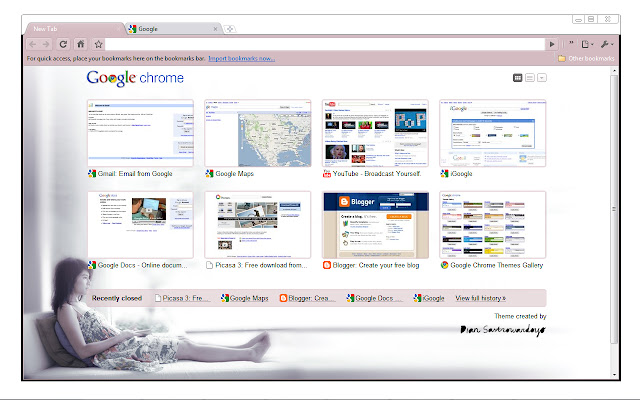Click the Back navigation arrow
This screenshot has width=640, height=400.
click(x=33, y=44)
